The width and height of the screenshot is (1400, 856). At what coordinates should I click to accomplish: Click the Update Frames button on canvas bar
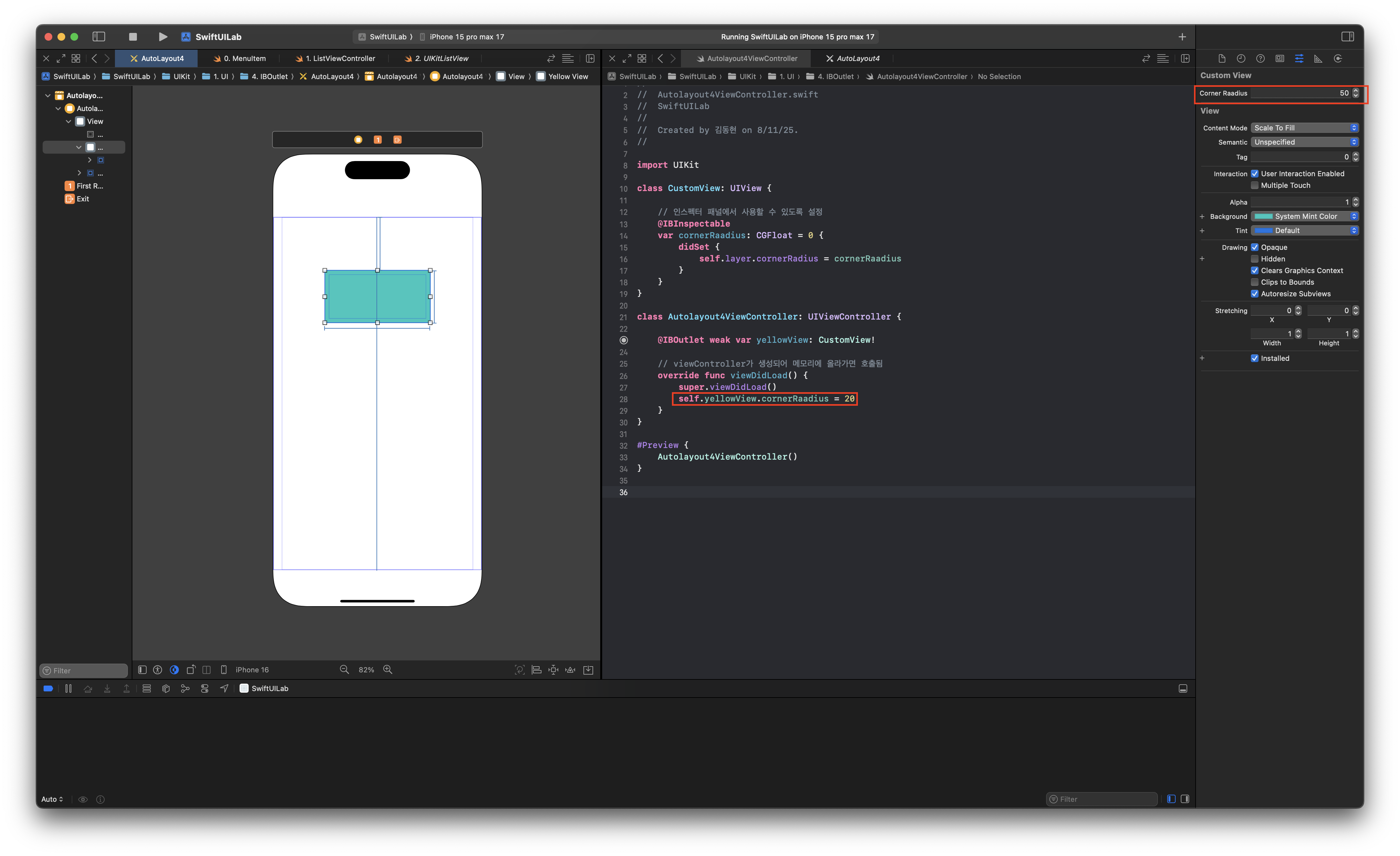tap(519, 670)
